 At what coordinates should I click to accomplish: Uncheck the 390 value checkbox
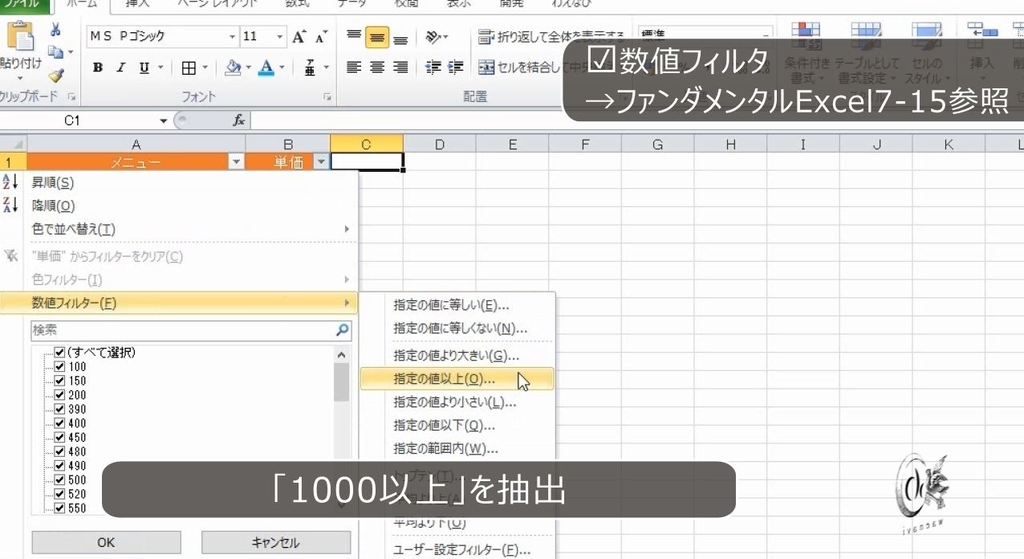pos(59,409)
